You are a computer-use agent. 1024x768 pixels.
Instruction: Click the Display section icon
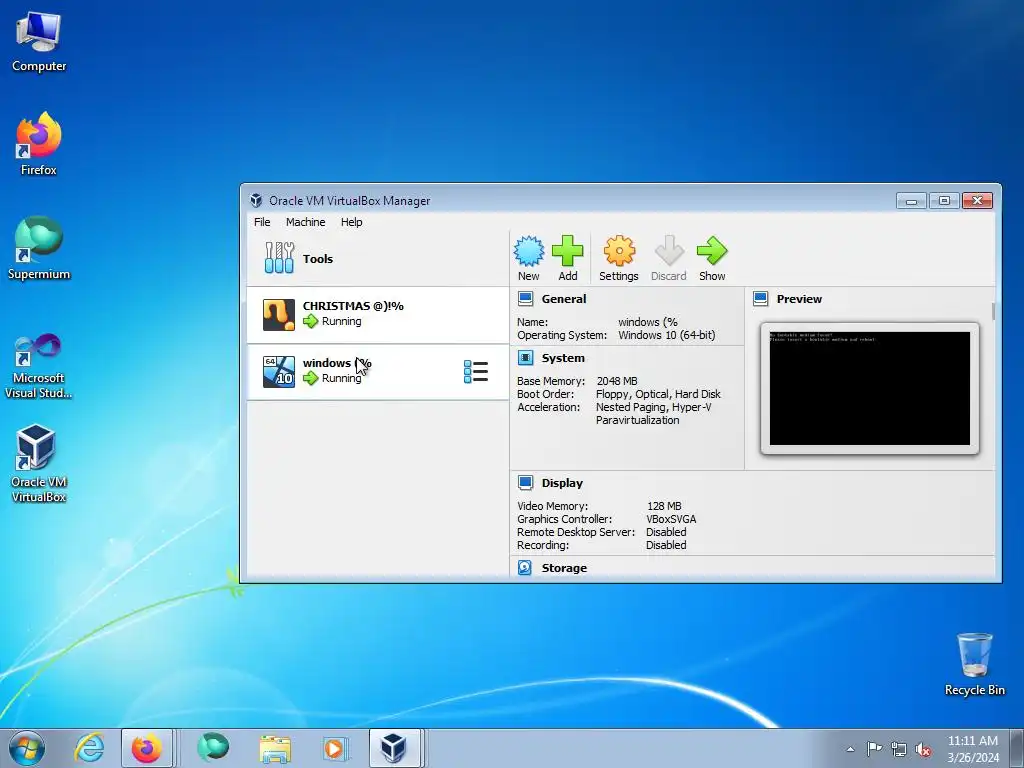pyautogui.click(x=525, y=483)
